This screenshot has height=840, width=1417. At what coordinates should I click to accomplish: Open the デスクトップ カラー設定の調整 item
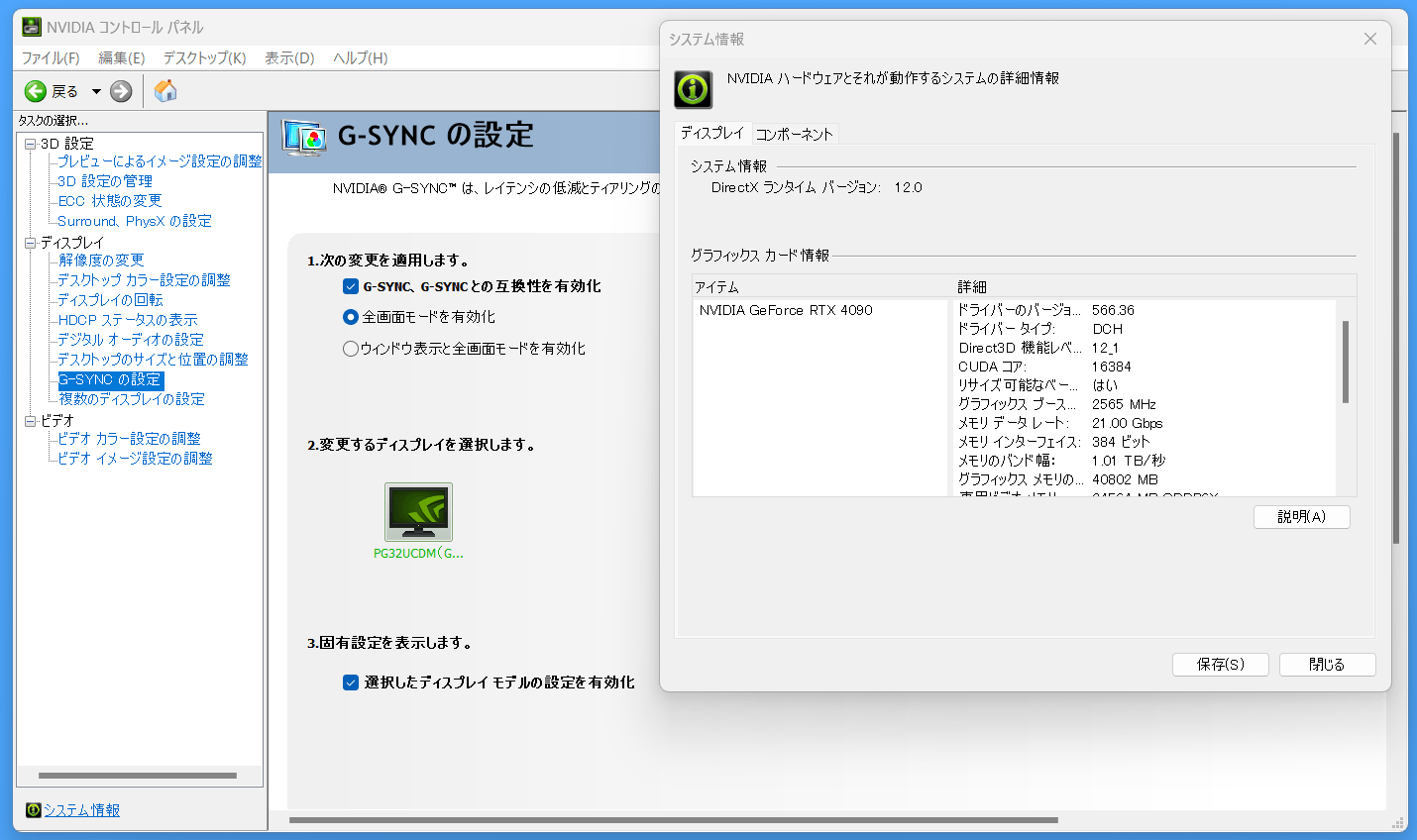click(x=144, y=280)
